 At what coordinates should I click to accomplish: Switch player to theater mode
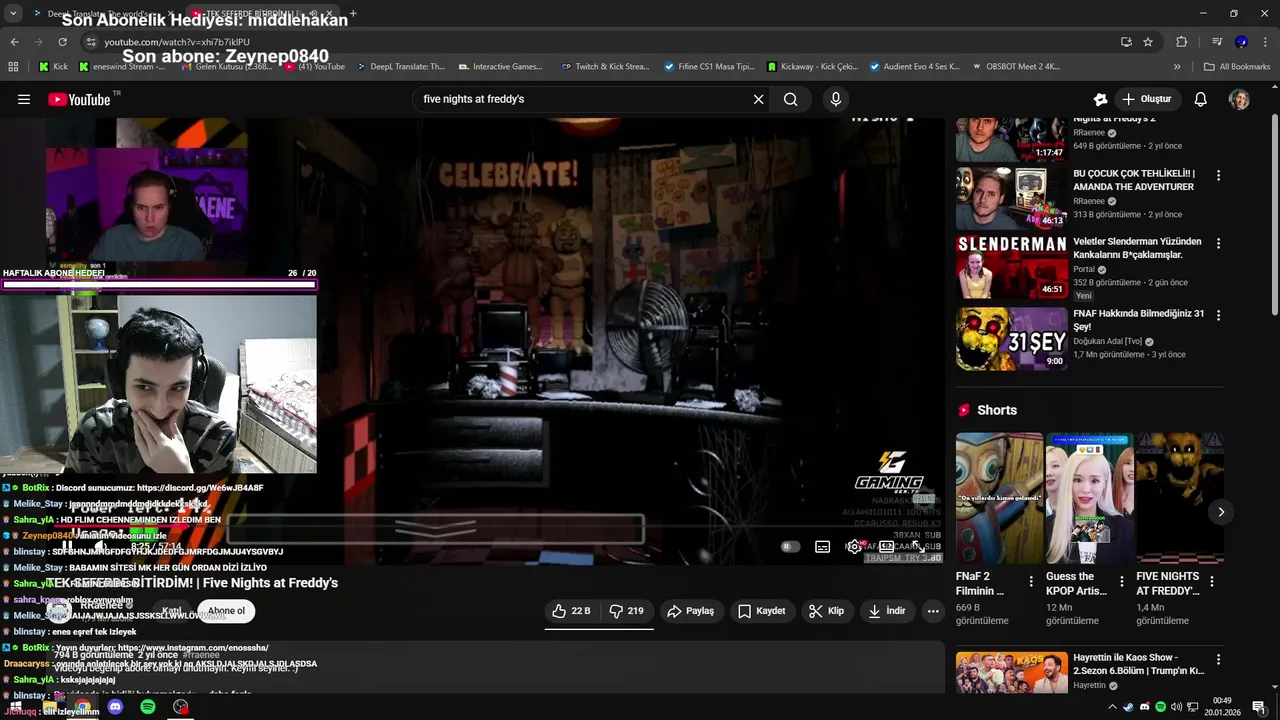(x=886, y=547)
